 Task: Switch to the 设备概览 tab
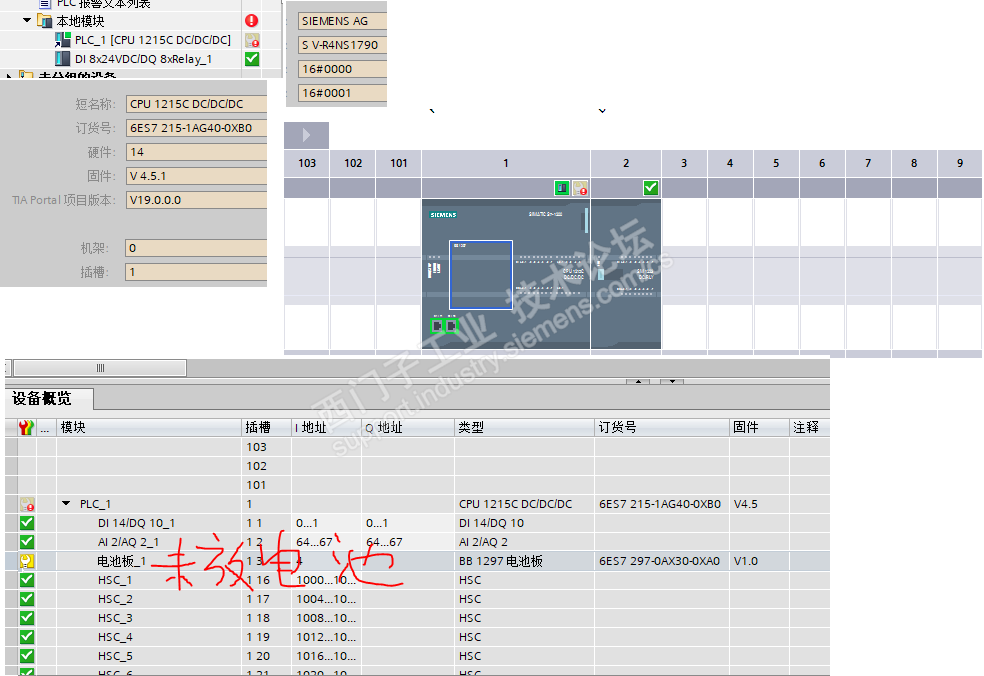pyautogui.click(x=49, y=399)
